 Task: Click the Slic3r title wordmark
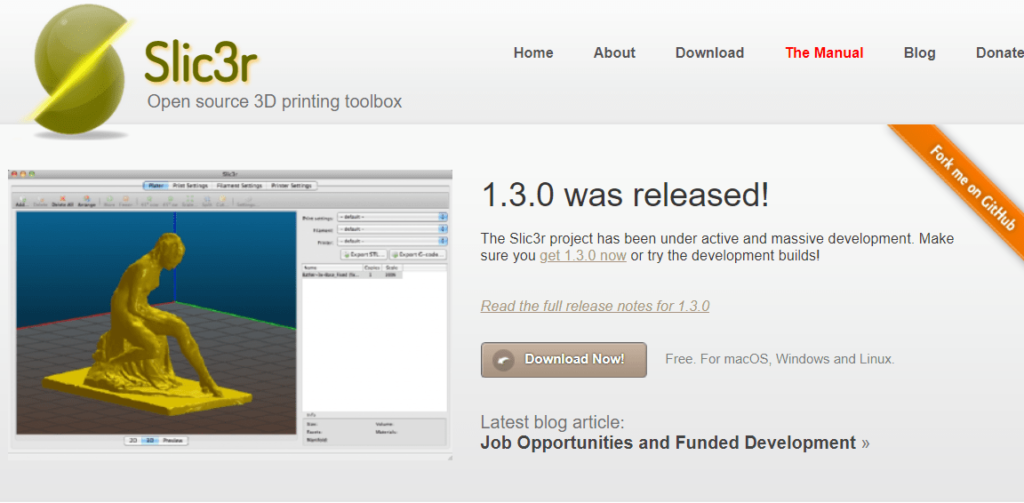[x=200, y=61]
